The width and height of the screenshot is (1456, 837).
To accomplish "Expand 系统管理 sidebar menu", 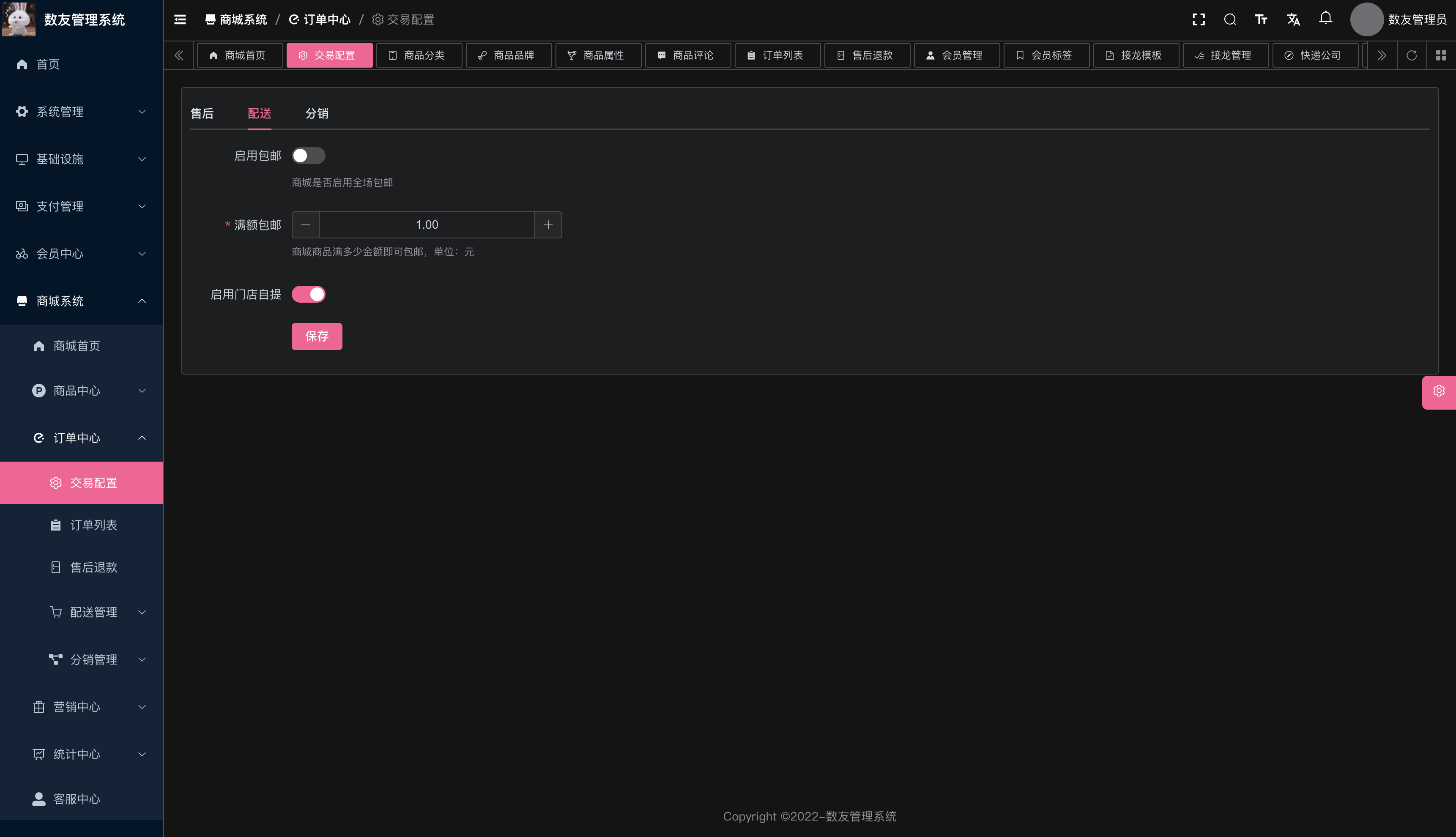I will (82, 112).
